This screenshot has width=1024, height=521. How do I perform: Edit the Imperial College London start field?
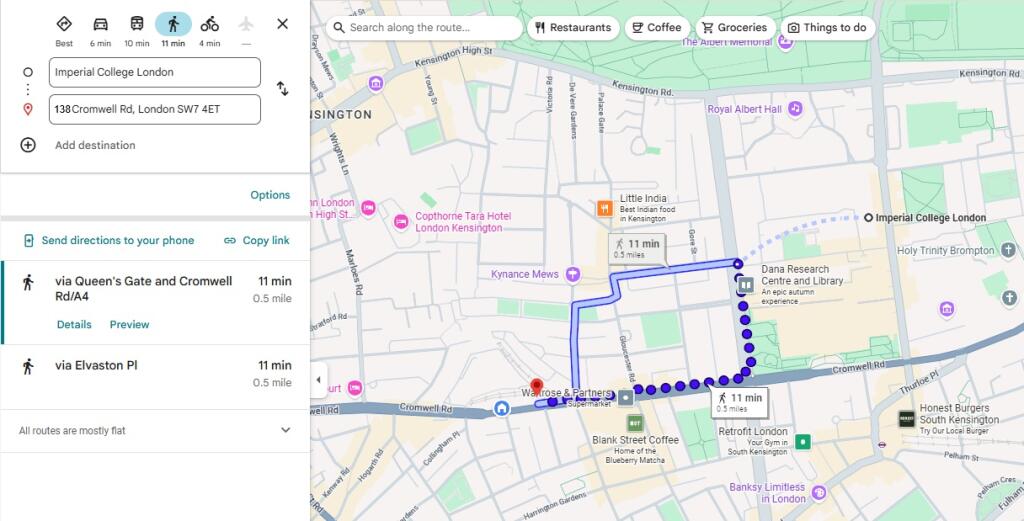[x=155, y=72]
